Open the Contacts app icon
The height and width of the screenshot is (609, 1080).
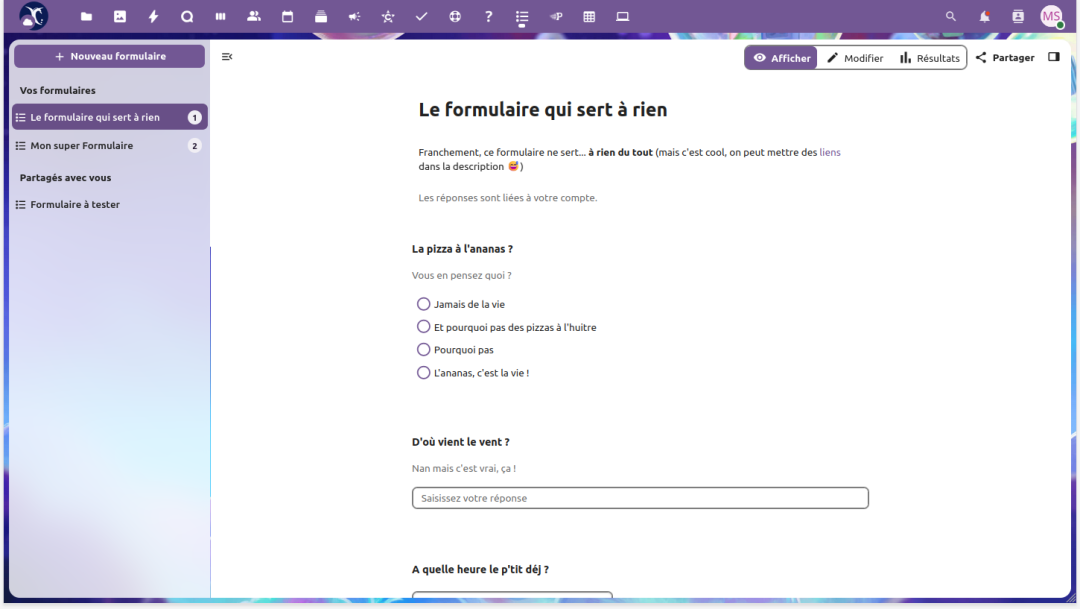tap(254, 17)
